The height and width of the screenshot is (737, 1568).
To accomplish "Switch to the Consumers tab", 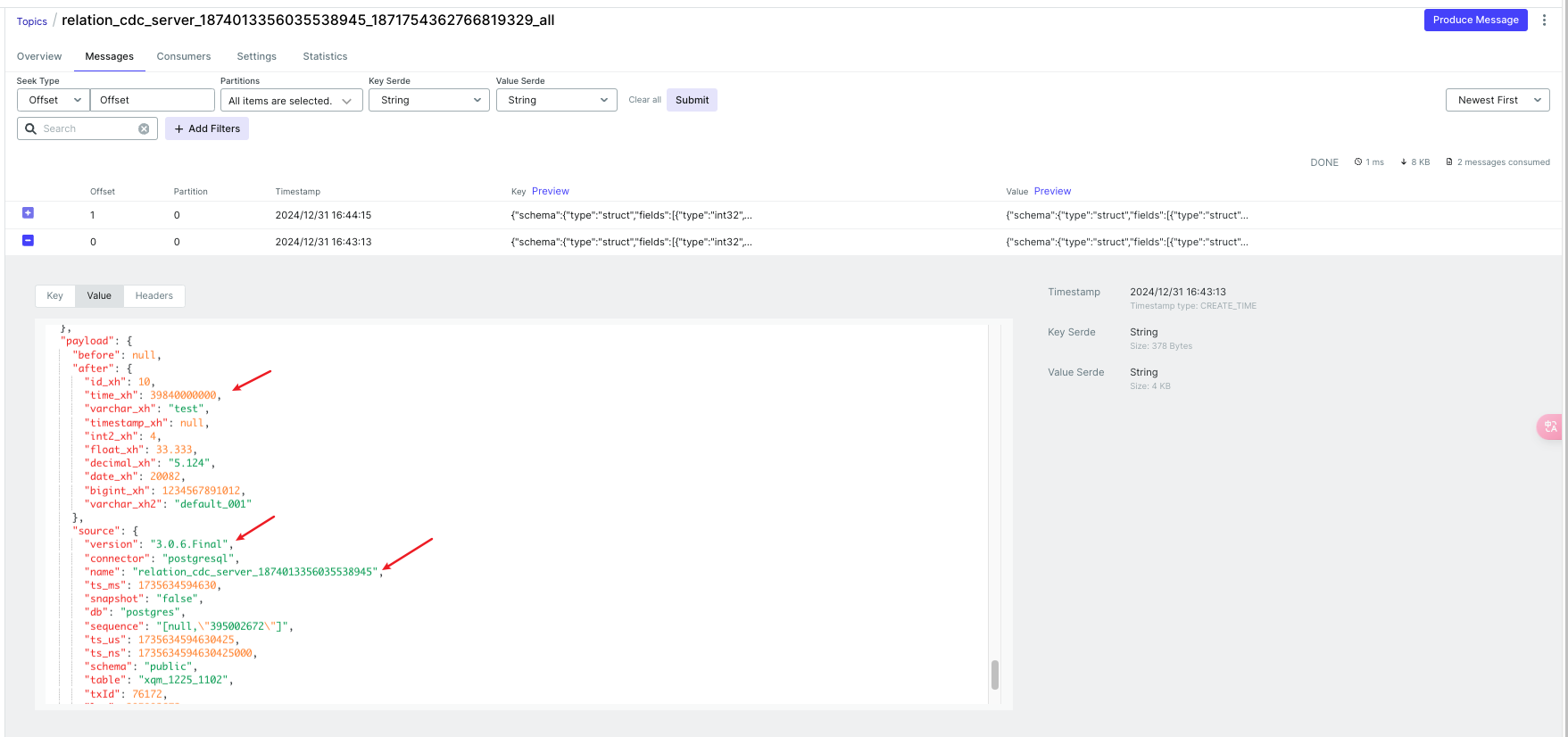I will [x=184, y=56].
